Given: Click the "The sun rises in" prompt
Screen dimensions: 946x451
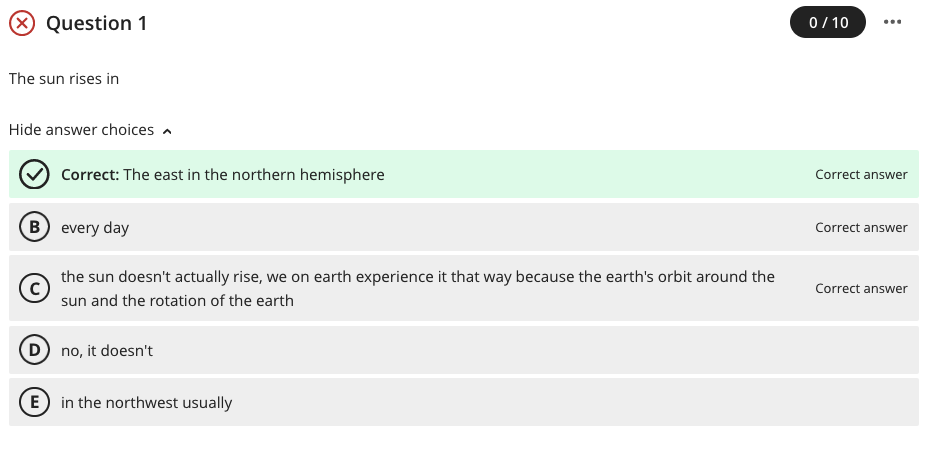Looking at the screenshot, I should [x=64, y=78].
